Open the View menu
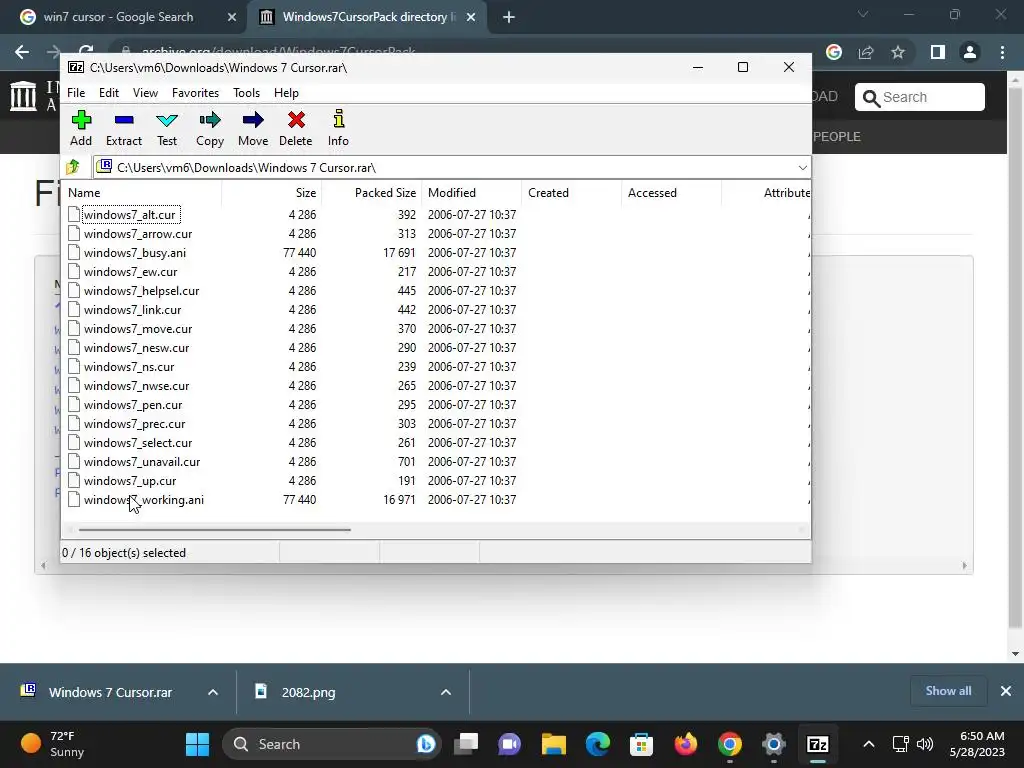This screenshot has height=768, width=1024. (145, 93)
